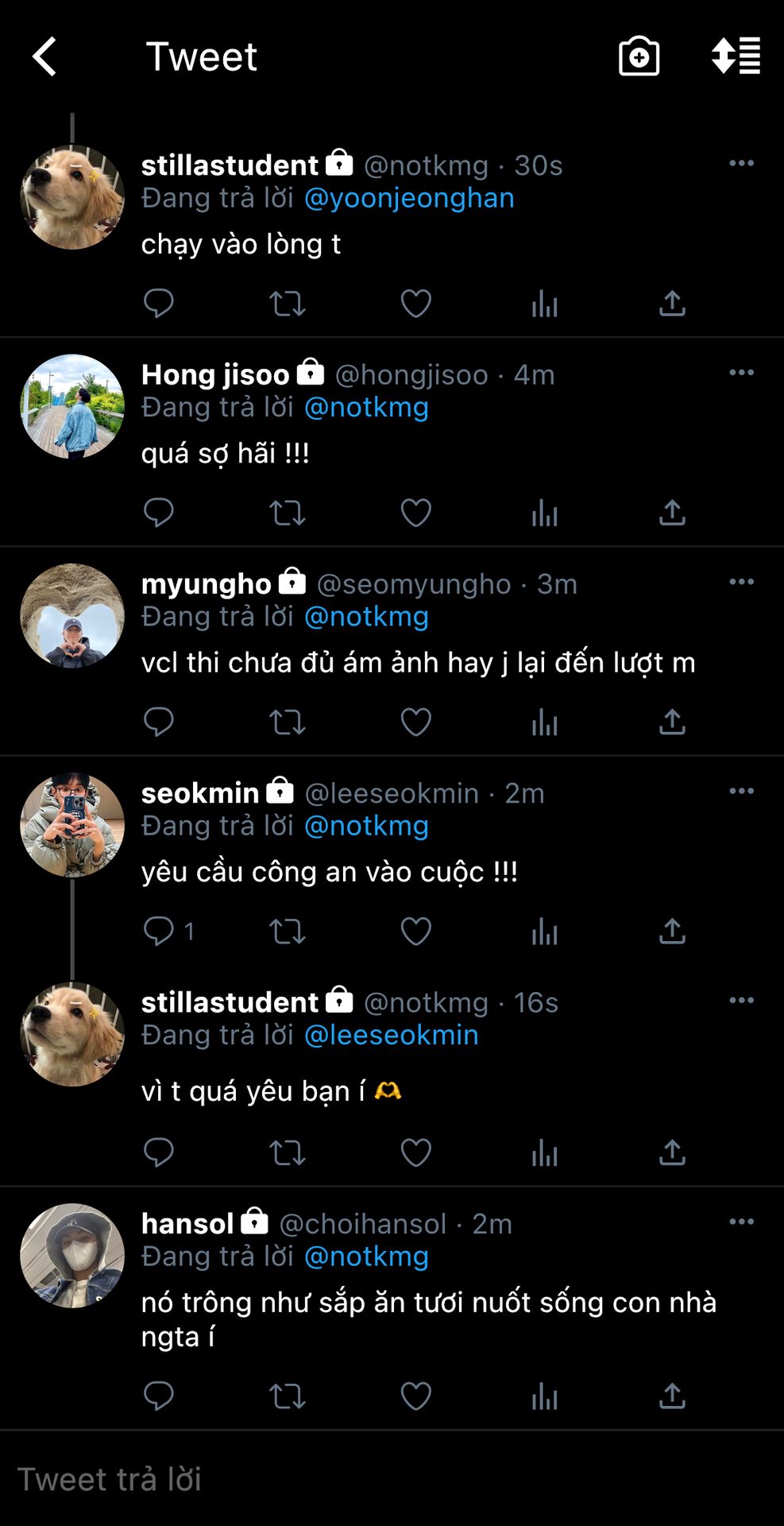Image resolution: width=784 pixels, height=1526 pixels.
Task: Like seokmin's reply about công an
Action: tap(415, 931)
